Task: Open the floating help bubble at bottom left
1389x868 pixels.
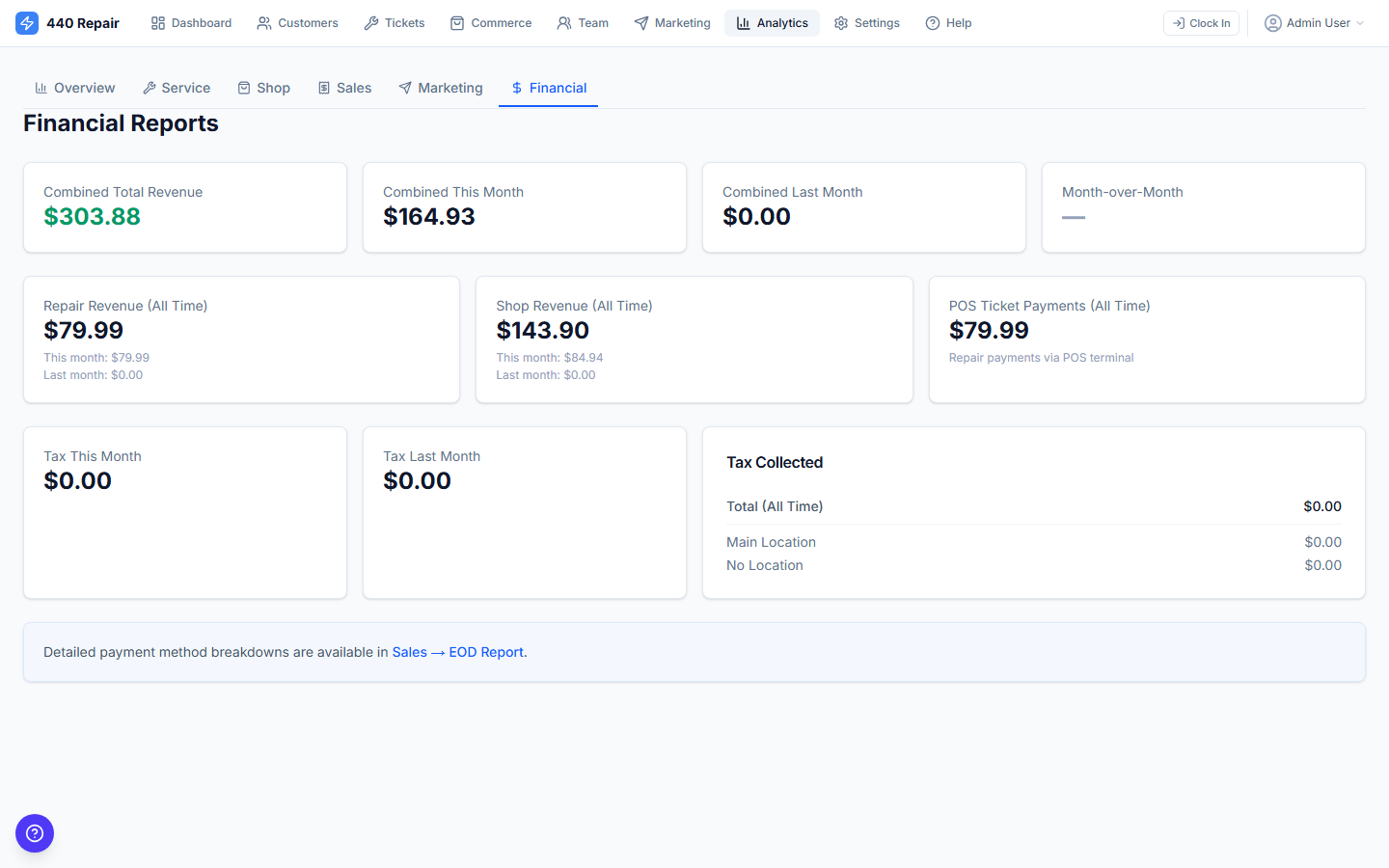Action: (x=35, y=833)
